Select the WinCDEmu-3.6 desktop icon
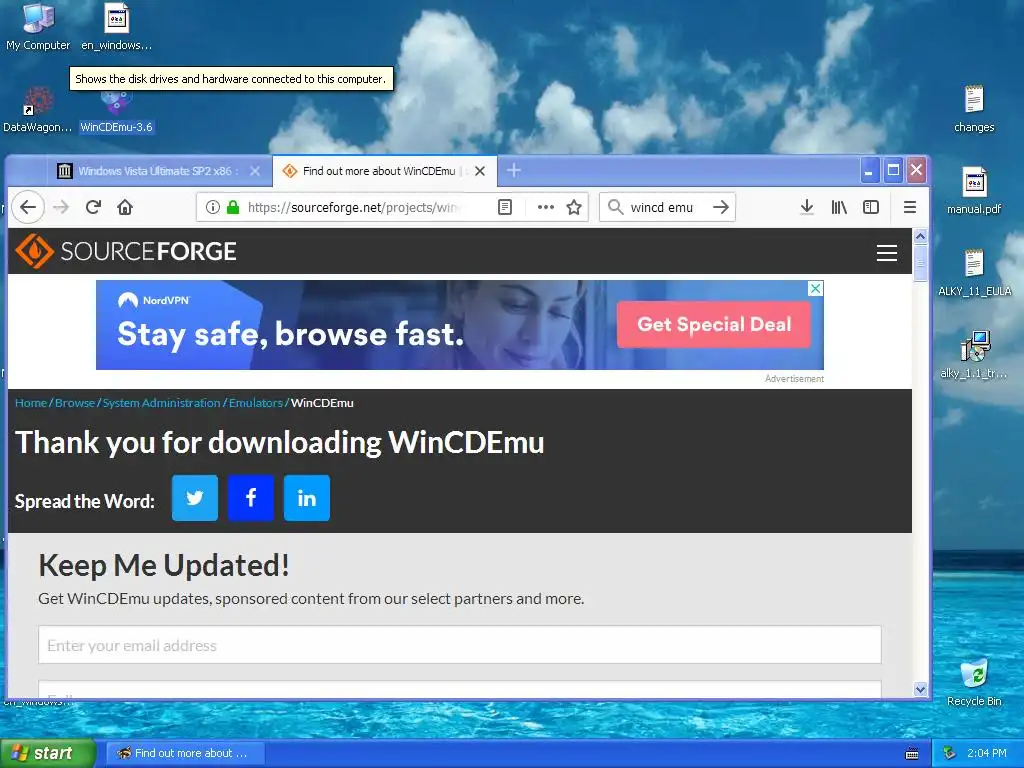The image size is (1024, 768). [x=116, y=111]
